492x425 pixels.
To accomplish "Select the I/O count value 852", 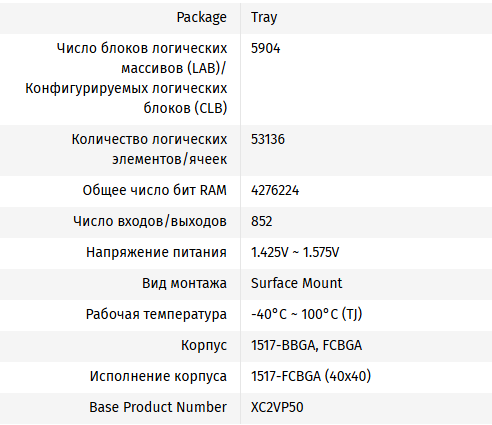I will pos(262,221).
